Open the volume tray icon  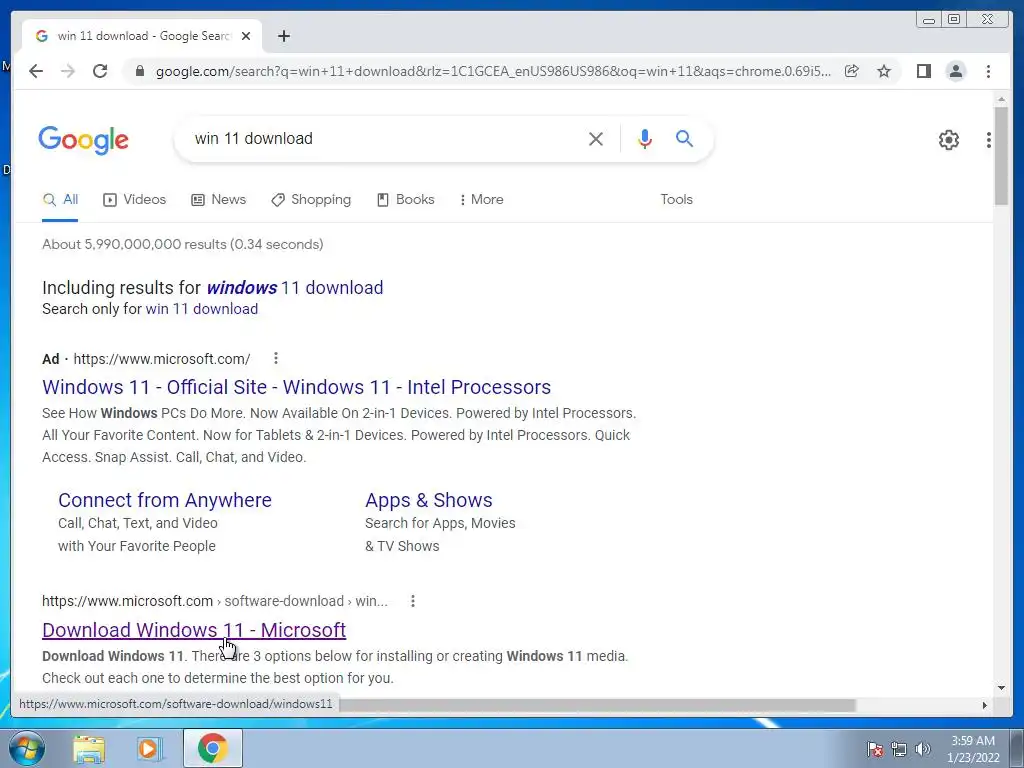[x=923, y=749]
